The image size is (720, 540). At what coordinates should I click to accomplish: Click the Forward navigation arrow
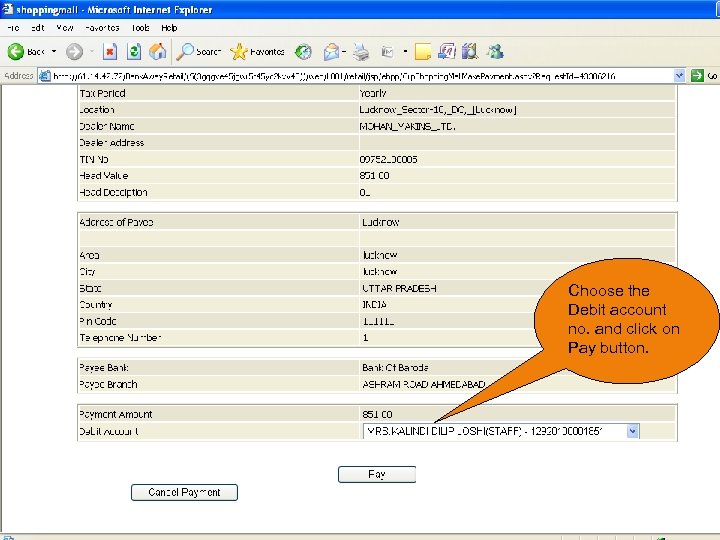point(74,52)
